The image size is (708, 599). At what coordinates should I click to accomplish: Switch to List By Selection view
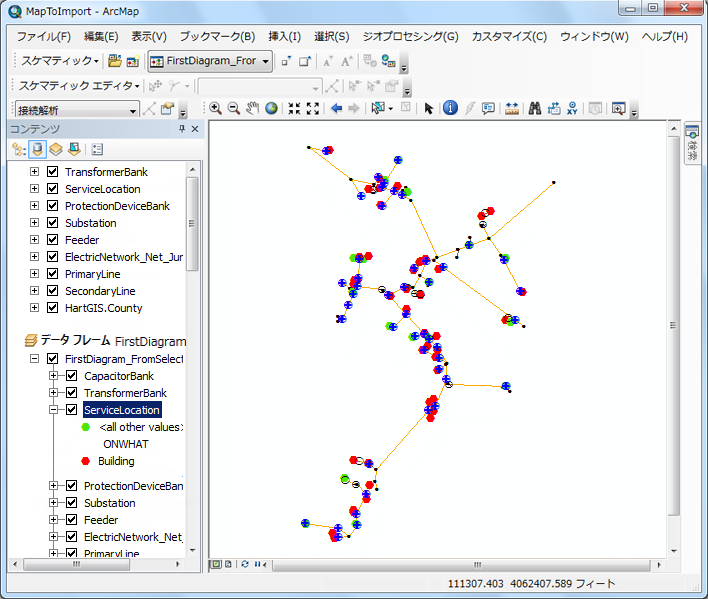74,149
